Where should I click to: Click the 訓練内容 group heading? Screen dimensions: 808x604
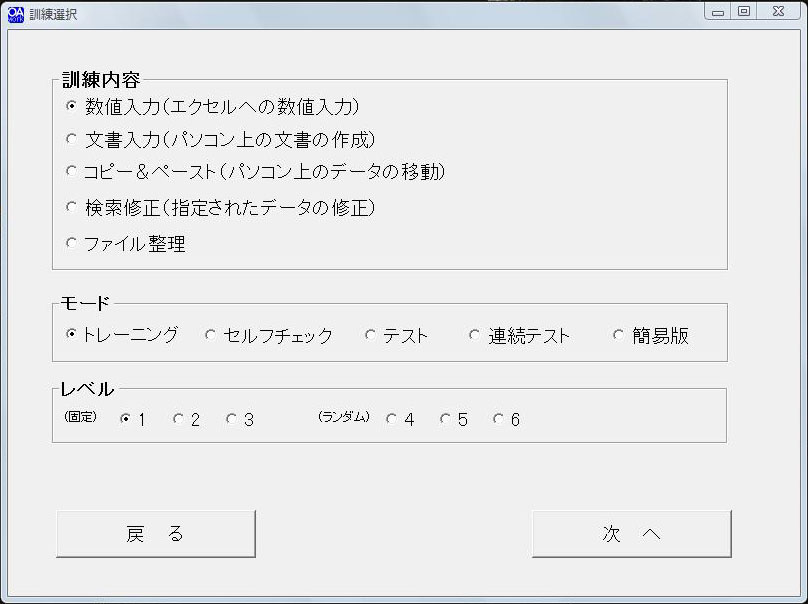(x=101, y=80)
